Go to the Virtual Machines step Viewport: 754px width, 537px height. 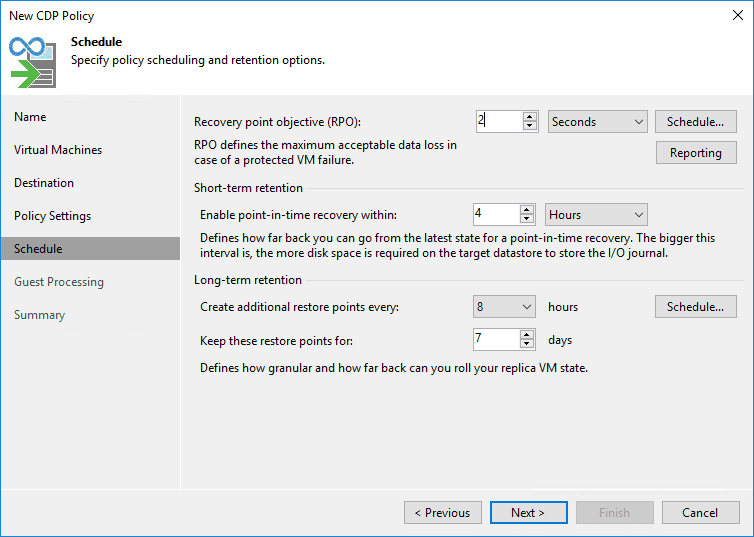point(58,150)
